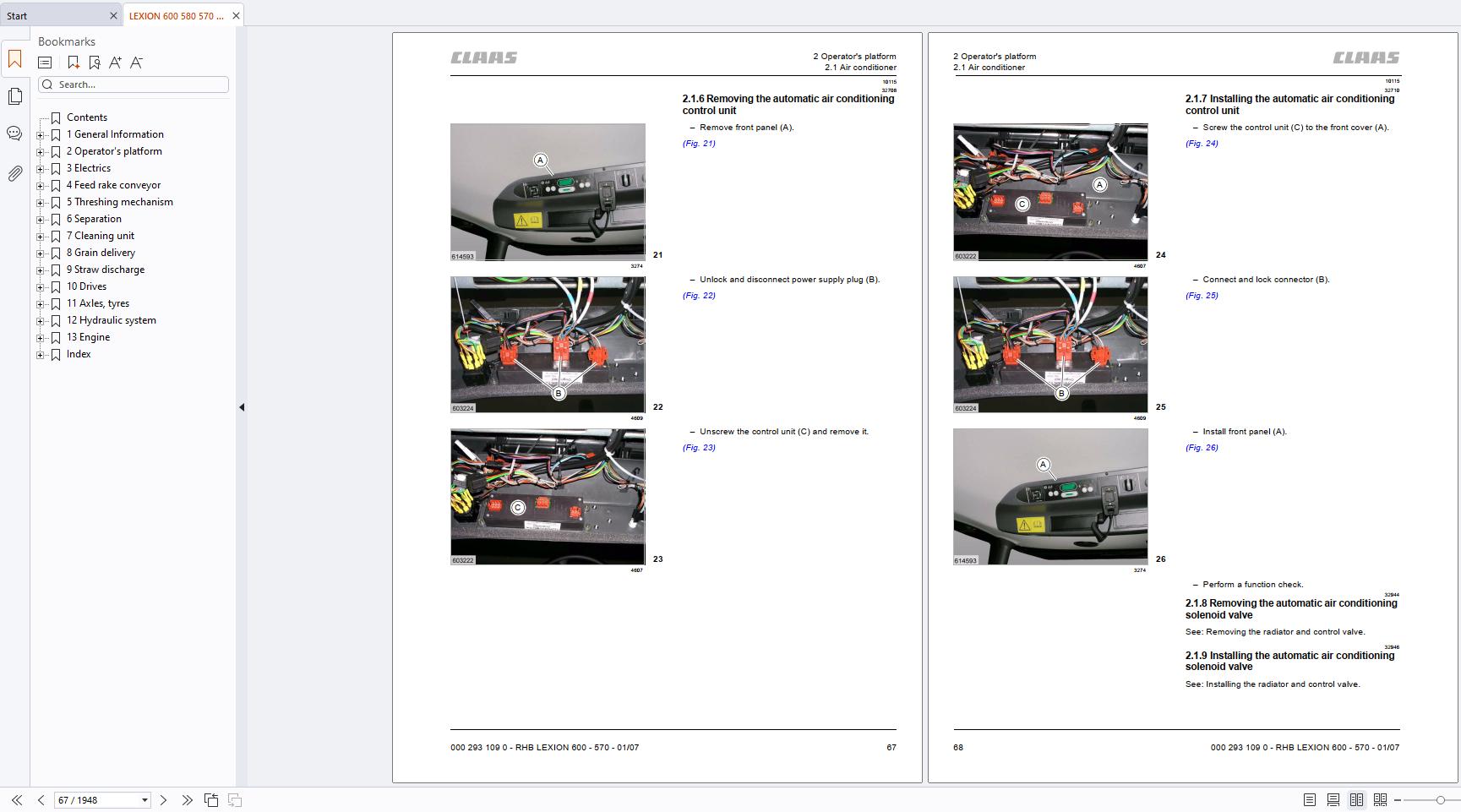Follow the (Fig. 23) link

point(699,448)
